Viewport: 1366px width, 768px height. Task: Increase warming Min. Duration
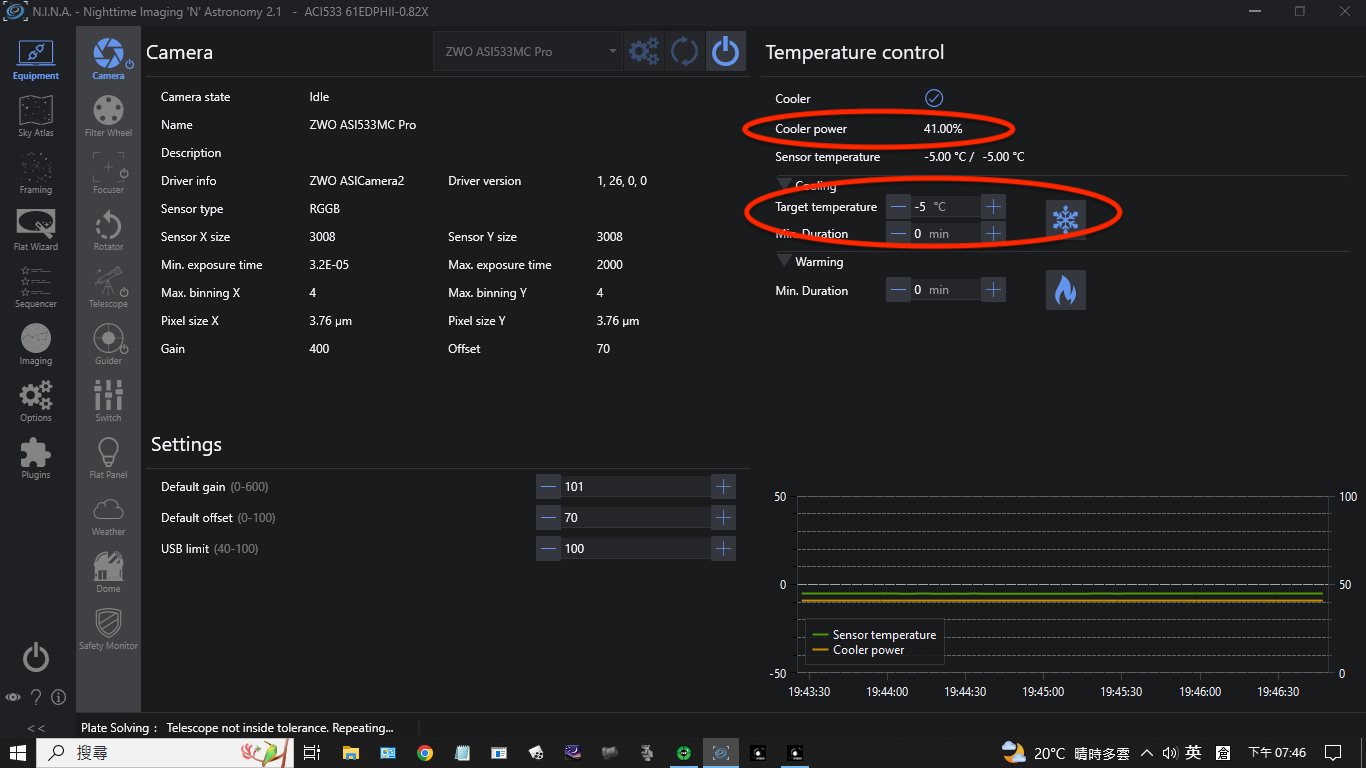[x=993, y=290]
